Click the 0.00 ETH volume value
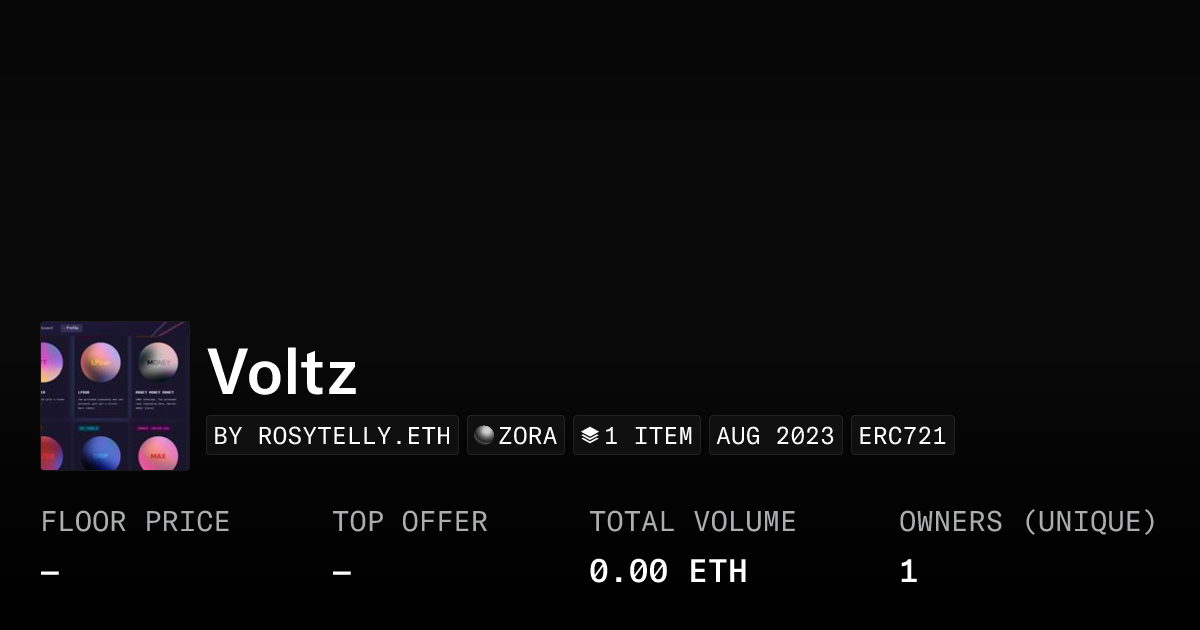Screen dimensions: 1200x630 pyautogui.click(x=667, y=572)
